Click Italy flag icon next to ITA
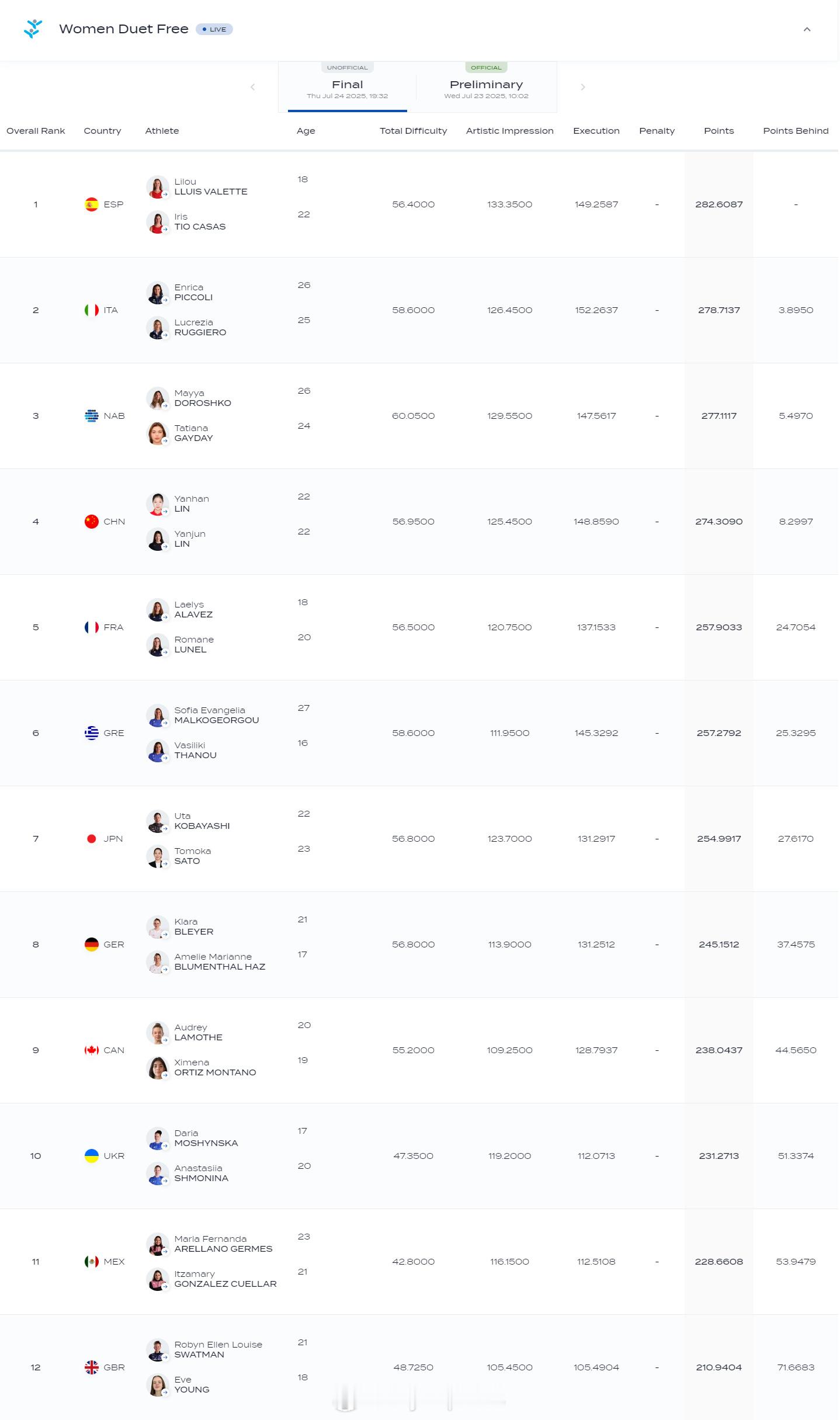Image resolution: width=840 pixels, height=1420 pixels. [92, 310]
